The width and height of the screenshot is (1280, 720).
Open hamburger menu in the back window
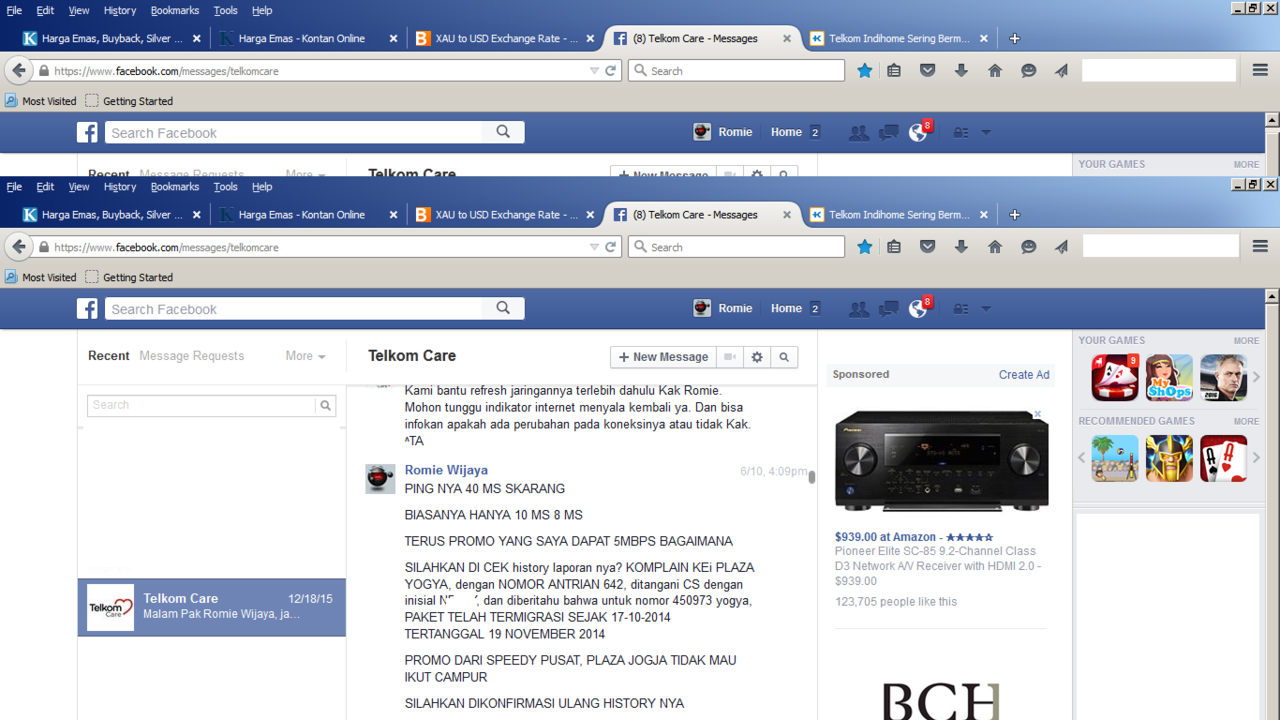point(1260,70)
